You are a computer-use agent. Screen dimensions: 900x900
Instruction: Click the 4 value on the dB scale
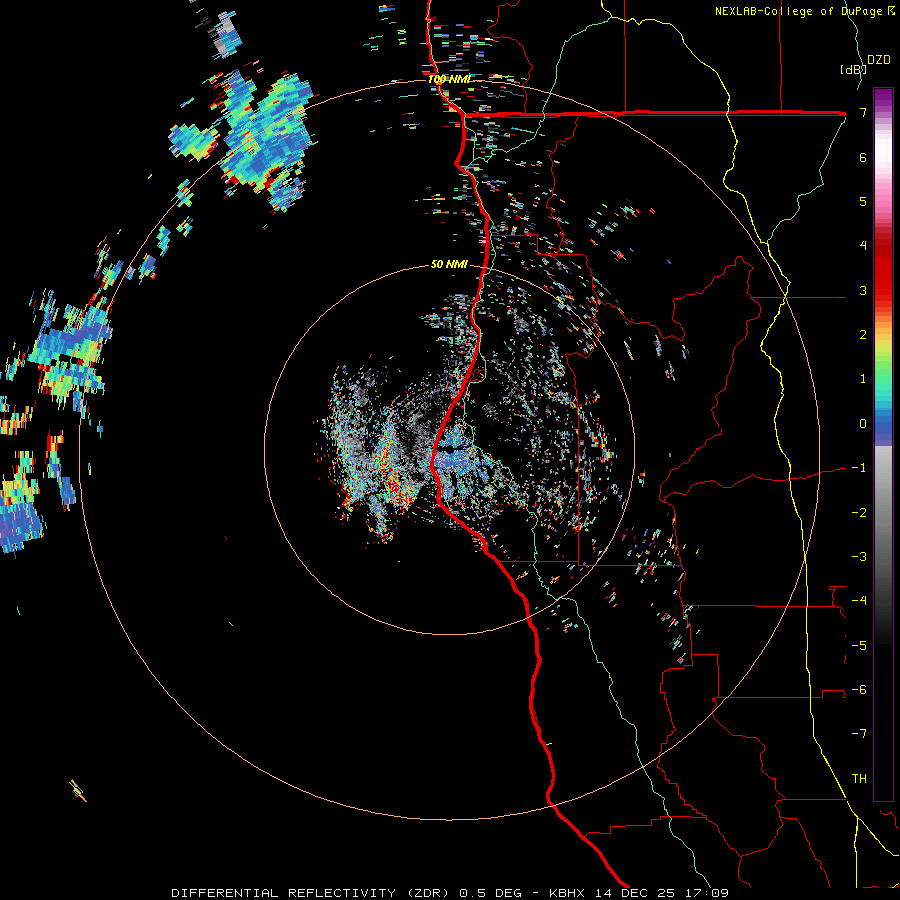[863, 246]
